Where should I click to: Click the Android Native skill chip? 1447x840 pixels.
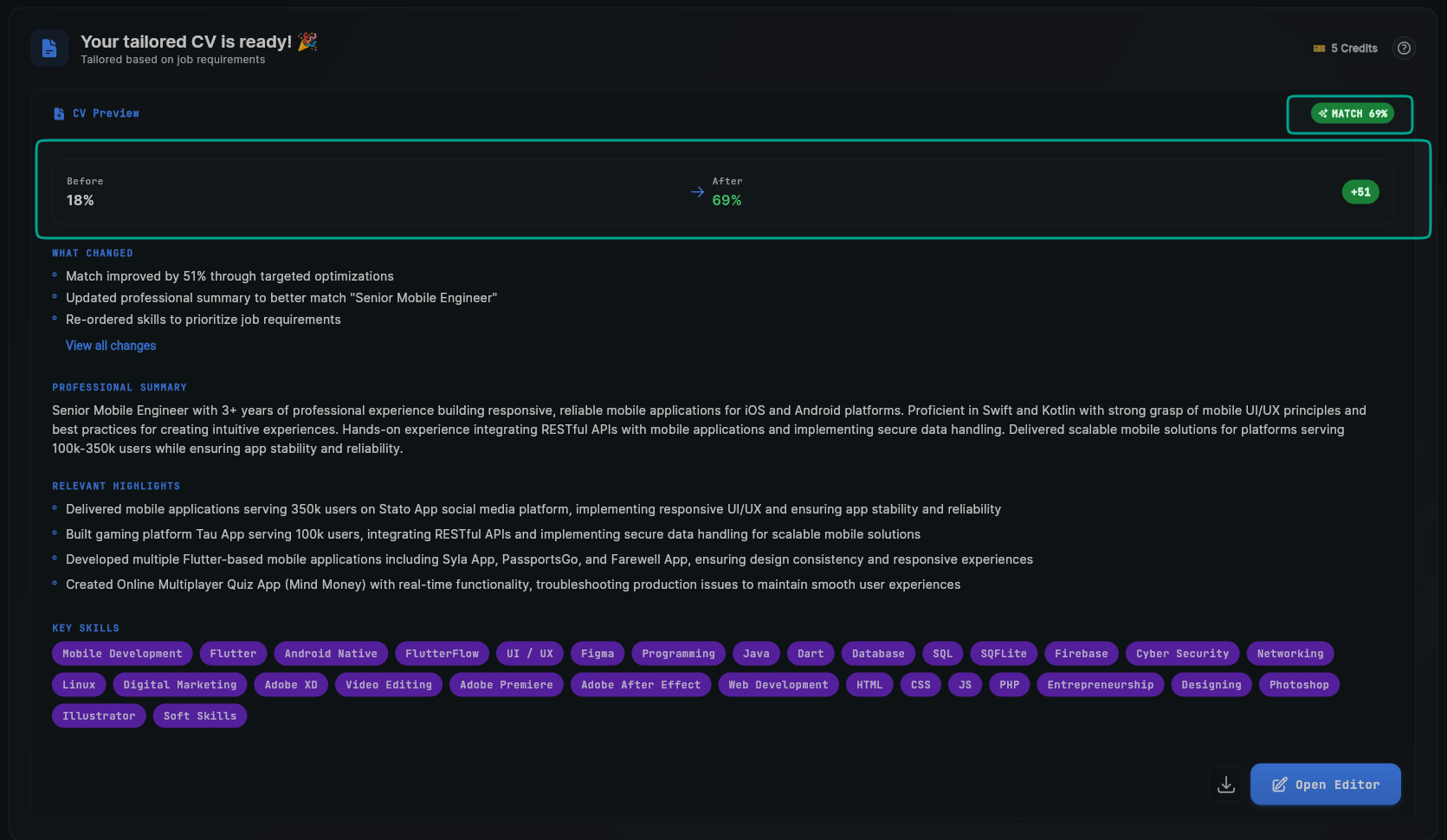[x=331, y=654]
